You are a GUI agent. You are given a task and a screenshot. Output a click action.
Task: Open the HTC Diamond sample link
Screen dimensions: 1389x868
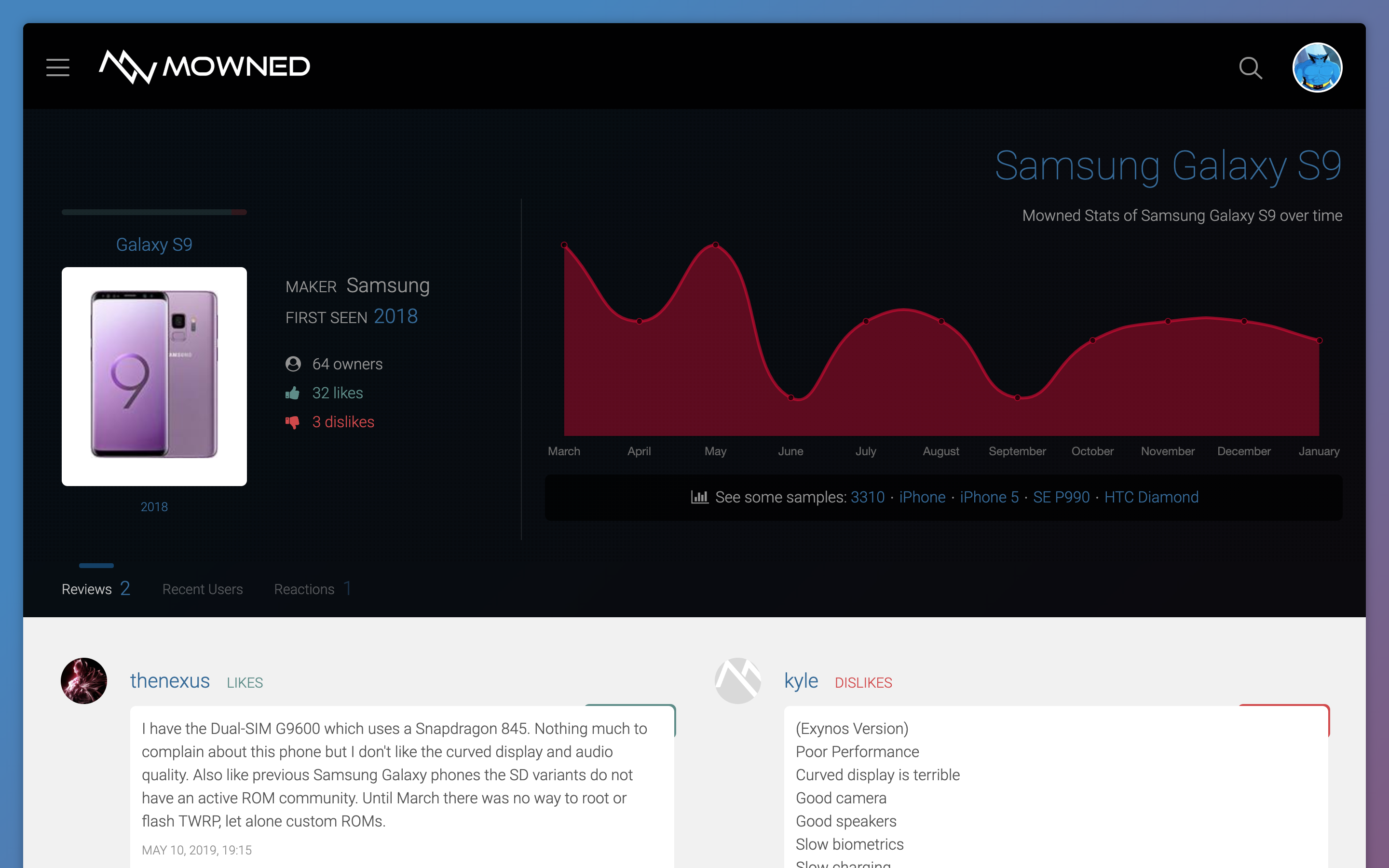pos(1151,497)
